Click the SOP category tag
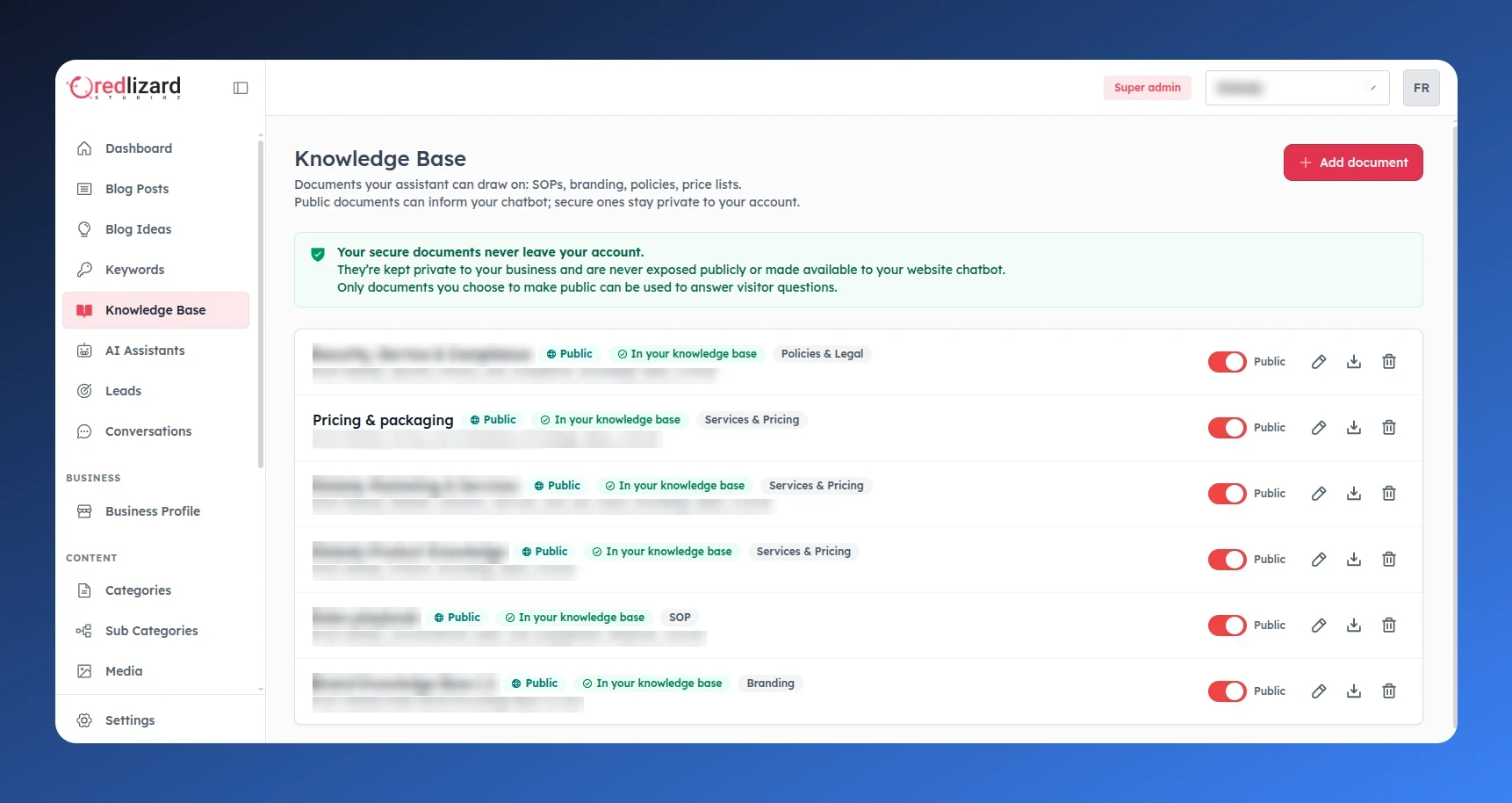The height and width of the screenshot is (803, 1512). [680, 618]
